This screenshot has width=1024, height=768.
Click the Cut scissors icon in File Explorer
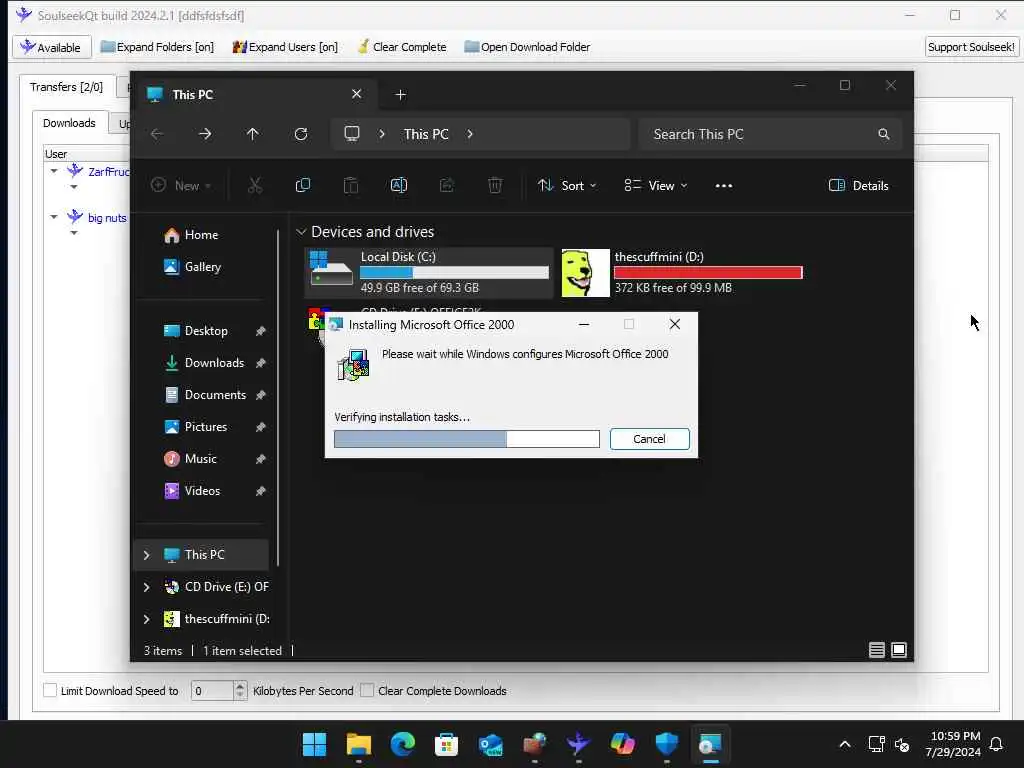tap(255, 185)
